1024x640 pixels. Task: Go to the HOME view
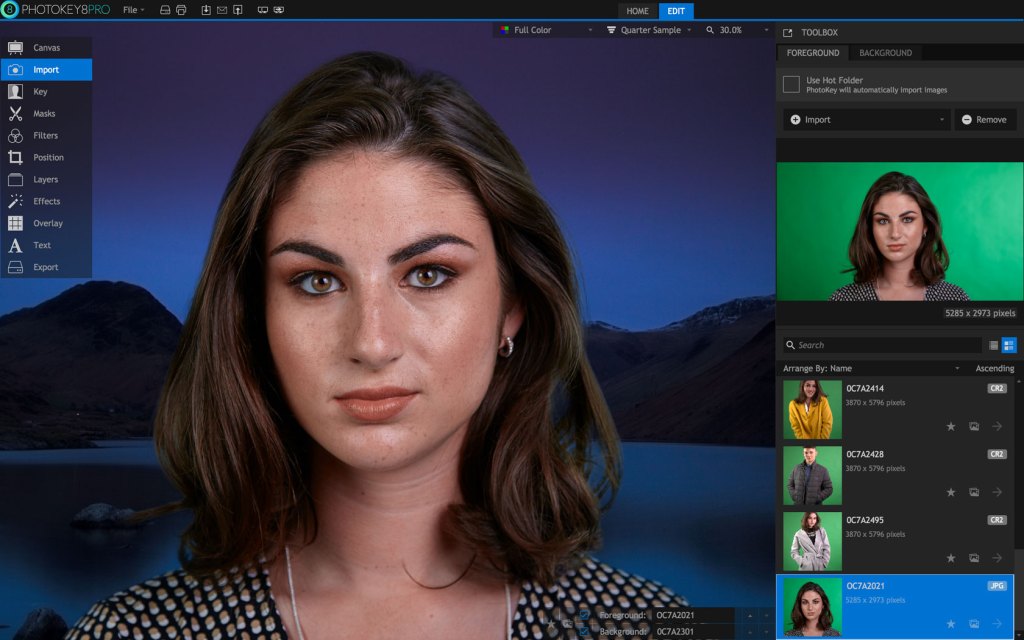pyautogui.click(x=637, y=11)
